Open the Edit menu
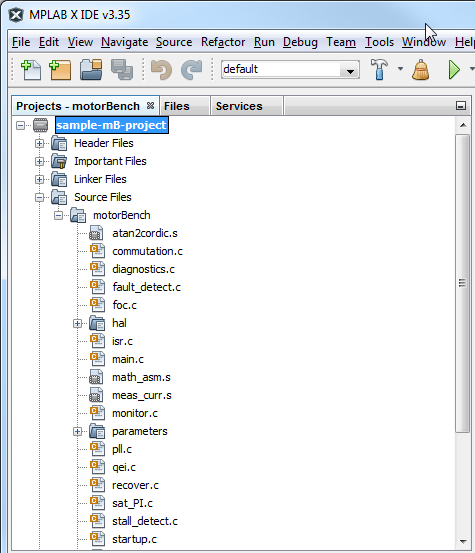Screen dimensions: 475x553 (x=49, y=42)
